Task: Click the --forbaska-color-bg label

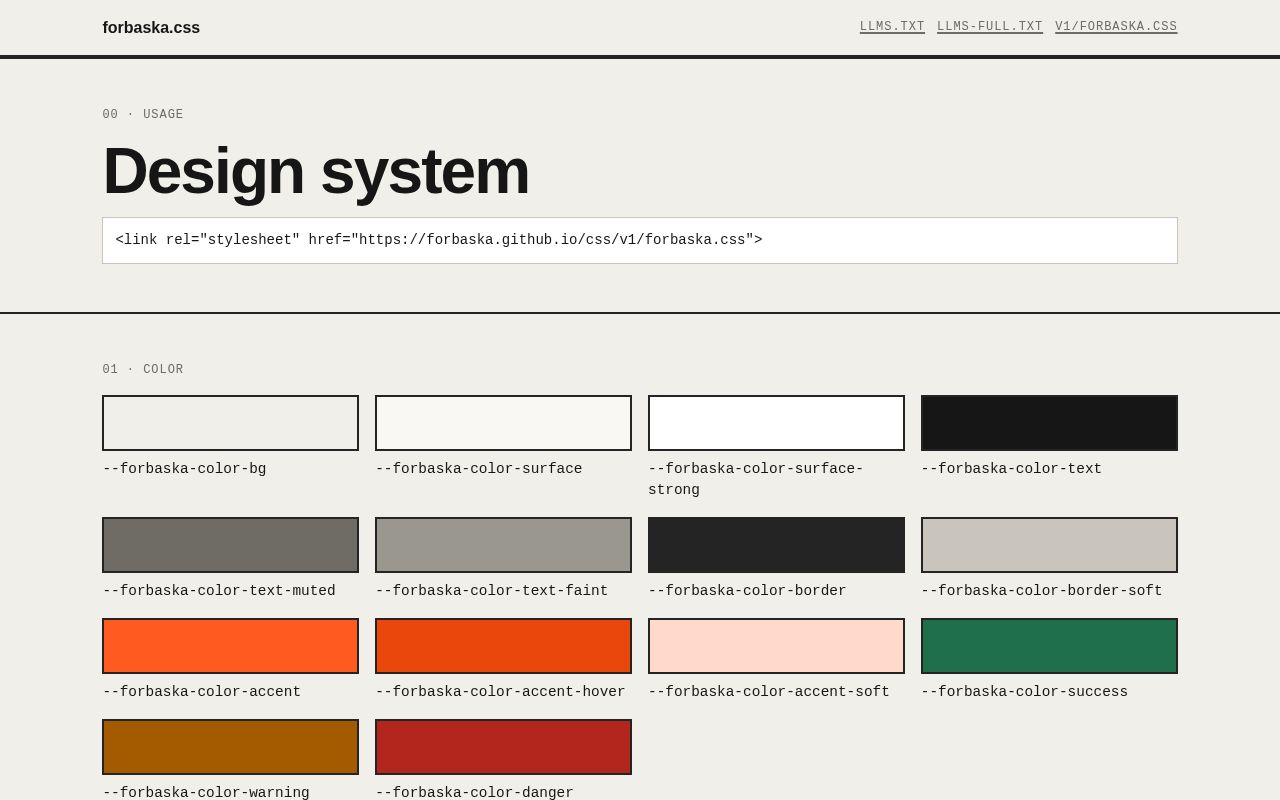Action: pyautogui.click(x=185, y=469)
